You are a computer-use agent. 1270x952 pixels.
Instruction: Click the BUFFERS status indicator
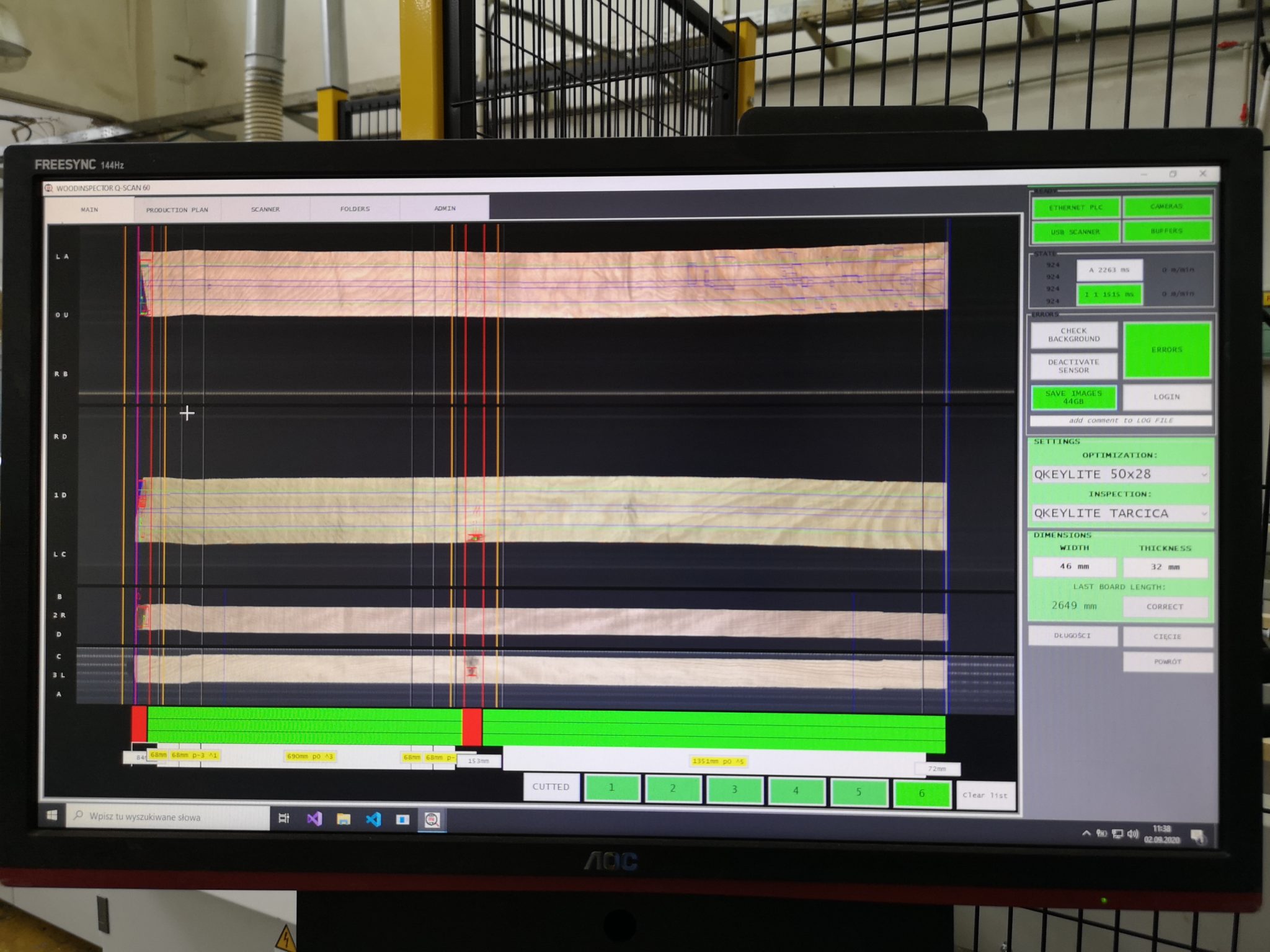coord(1166,231)
